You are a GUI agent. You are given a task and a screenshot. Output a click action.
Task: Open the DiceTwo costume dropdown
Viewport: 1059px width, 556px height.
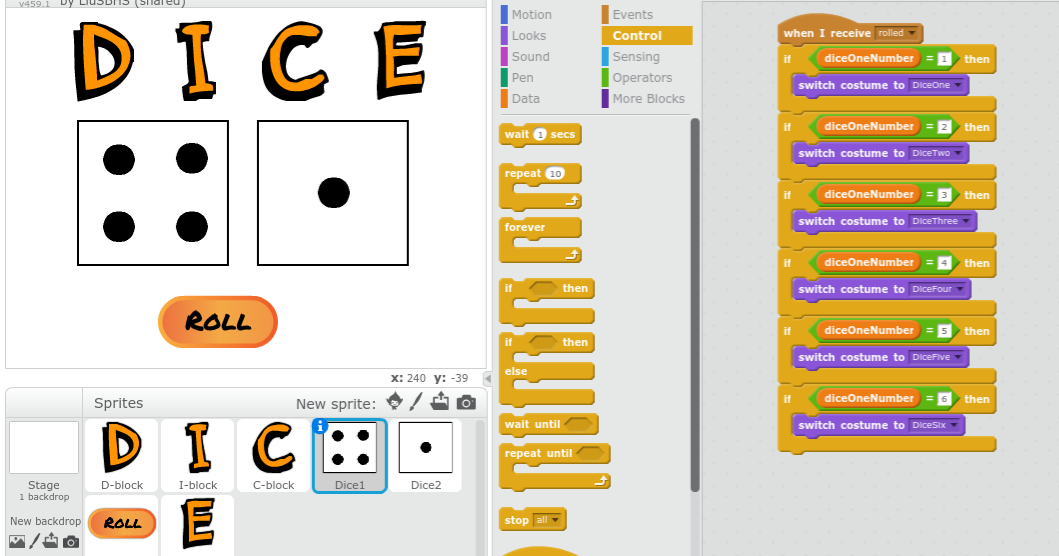(x=936, y=153)
